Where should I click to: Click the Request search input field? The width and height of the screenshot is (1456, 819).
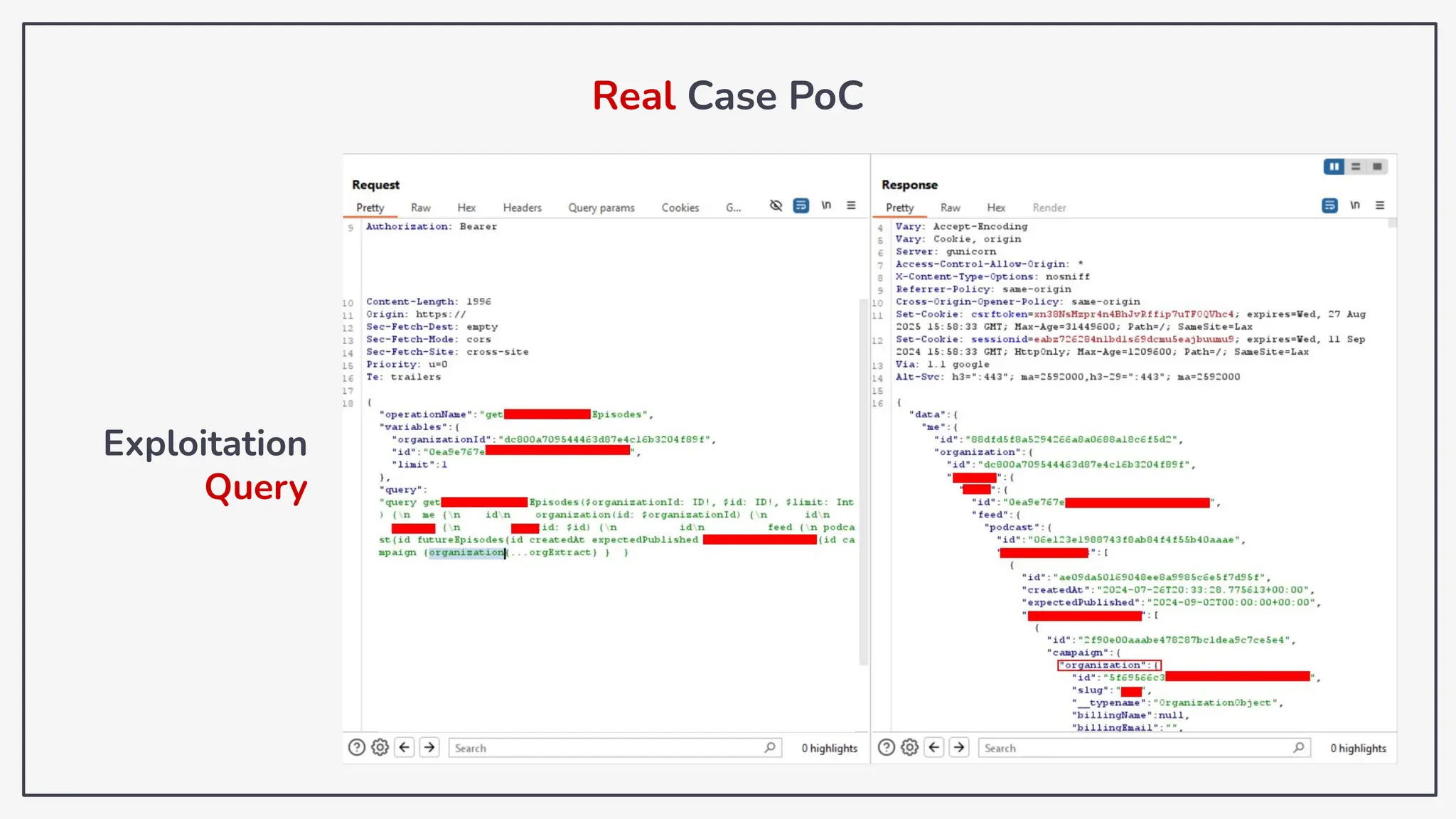(x=614, y=748)
